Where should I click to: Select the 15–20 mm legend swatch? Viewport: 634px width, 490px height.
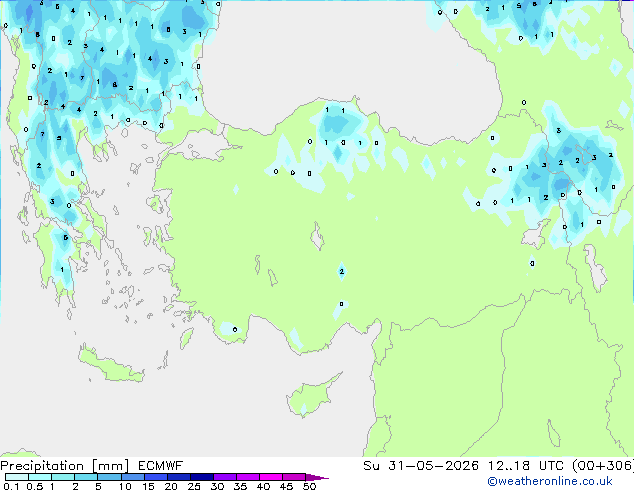coord(156,477)
